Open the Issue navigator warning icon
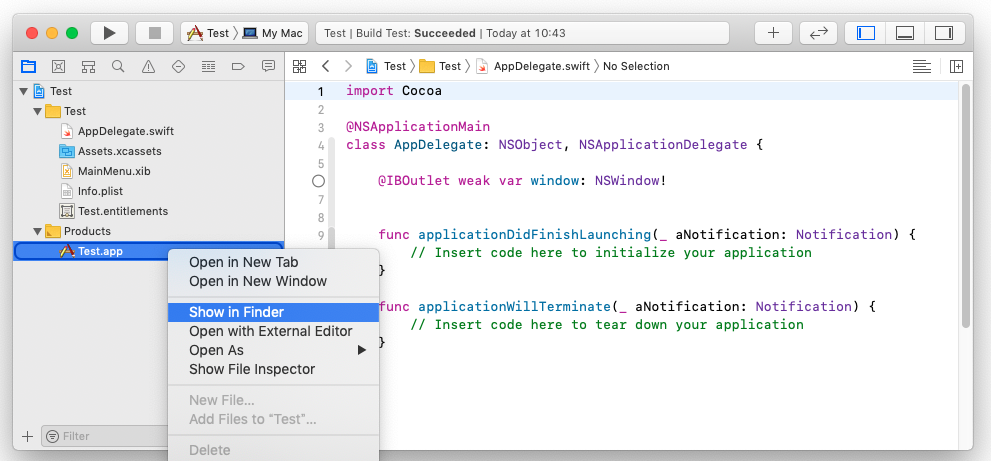The height and width of the screenshot is (461, 991). coord(148,66)
